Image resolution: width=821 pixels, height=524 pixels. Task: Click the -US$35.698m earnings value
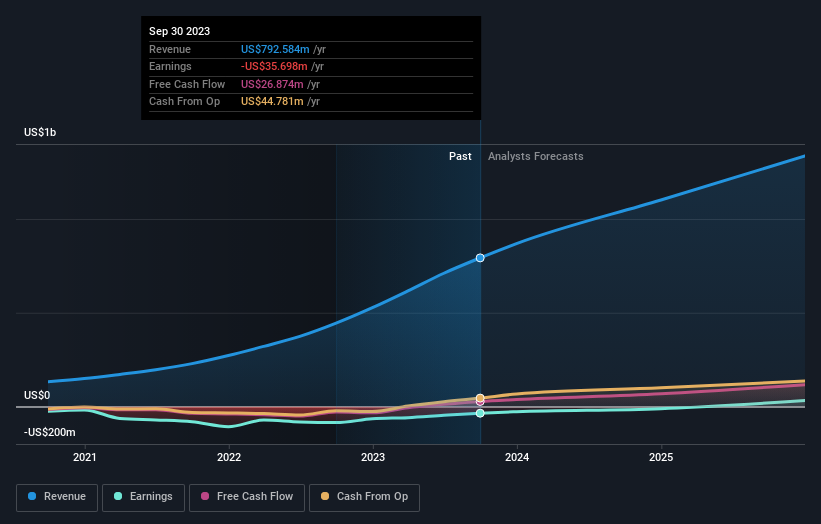274,66
